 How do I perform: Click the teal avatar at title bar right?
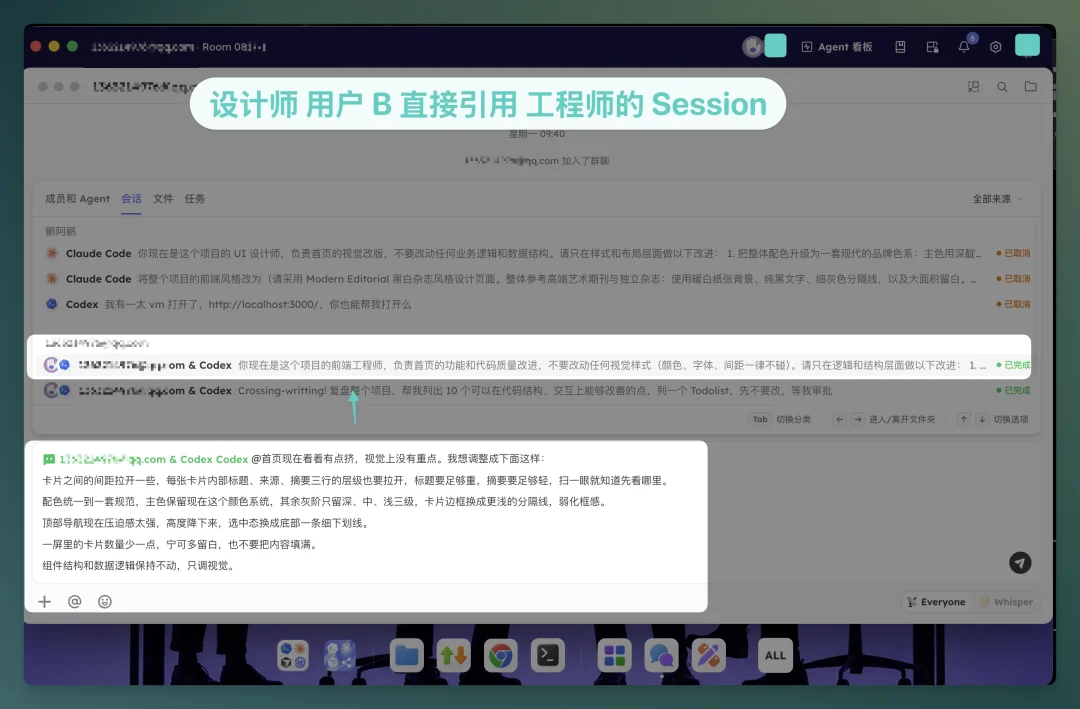pos(1027,45)
